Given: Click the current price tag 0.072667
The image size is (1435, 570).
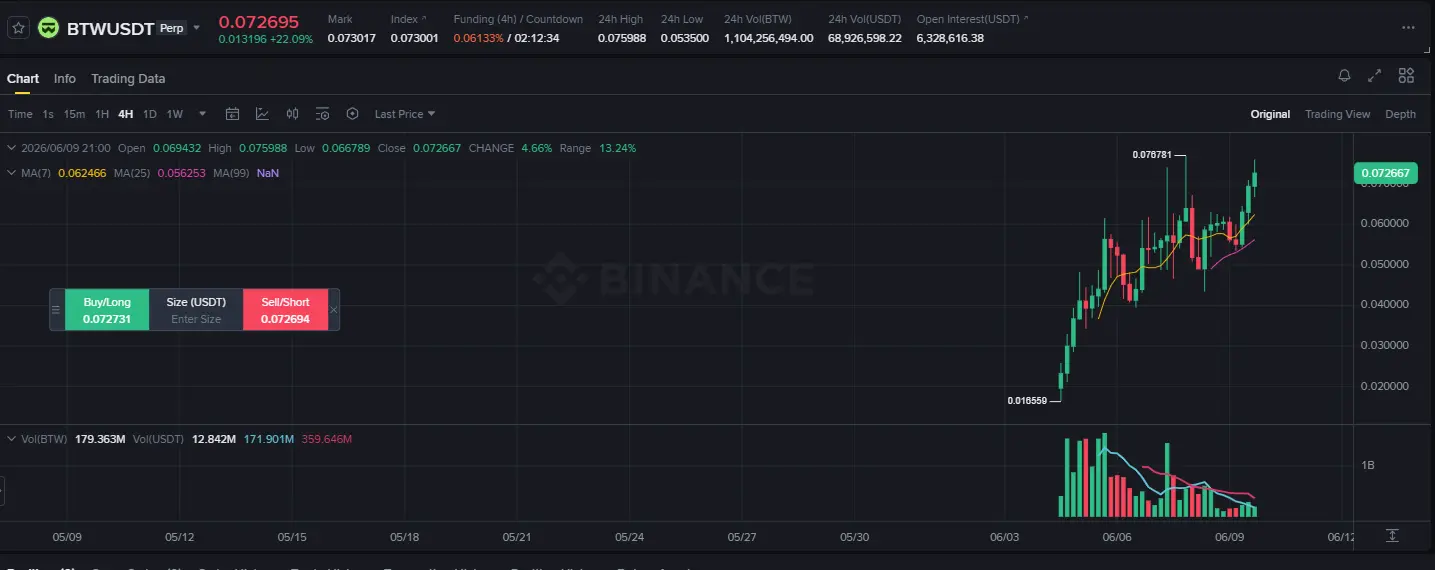Looking at the screenshot, I should coord(1385,173).
